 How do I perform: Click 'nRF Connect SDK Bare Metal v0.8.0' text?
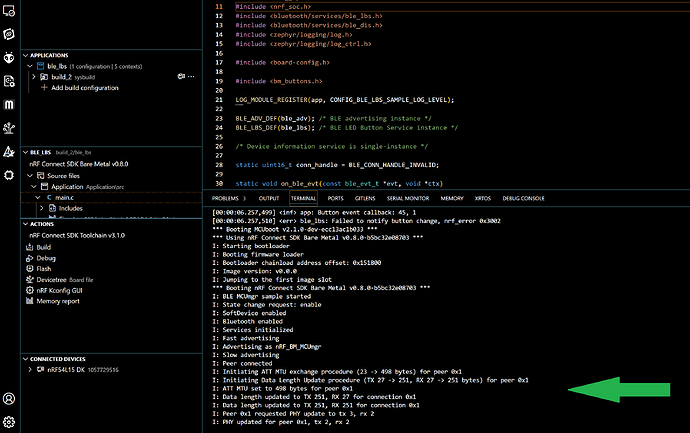pyautogui.click(x=79, y=164)
